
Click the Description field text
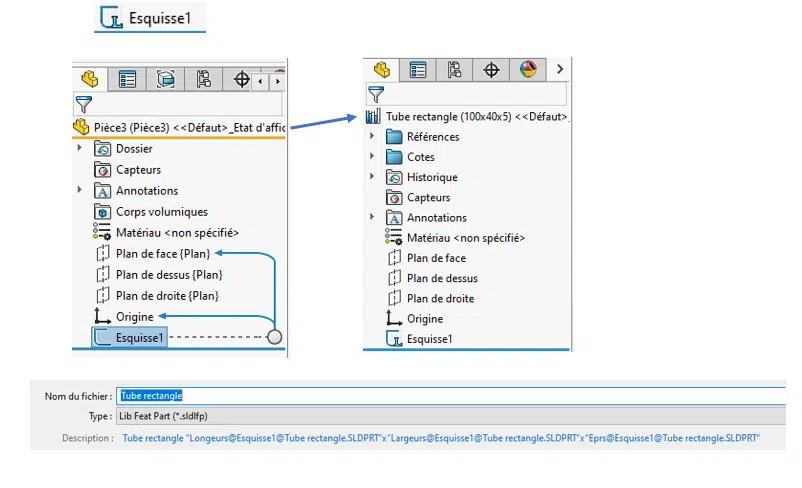[x=440, y=438]
